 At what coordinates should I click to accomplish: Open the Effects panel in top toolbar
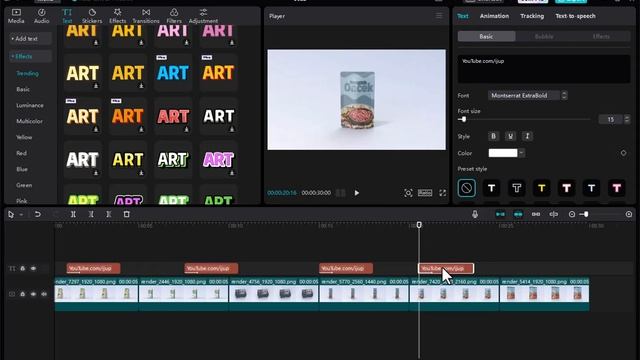pos(118,16)
